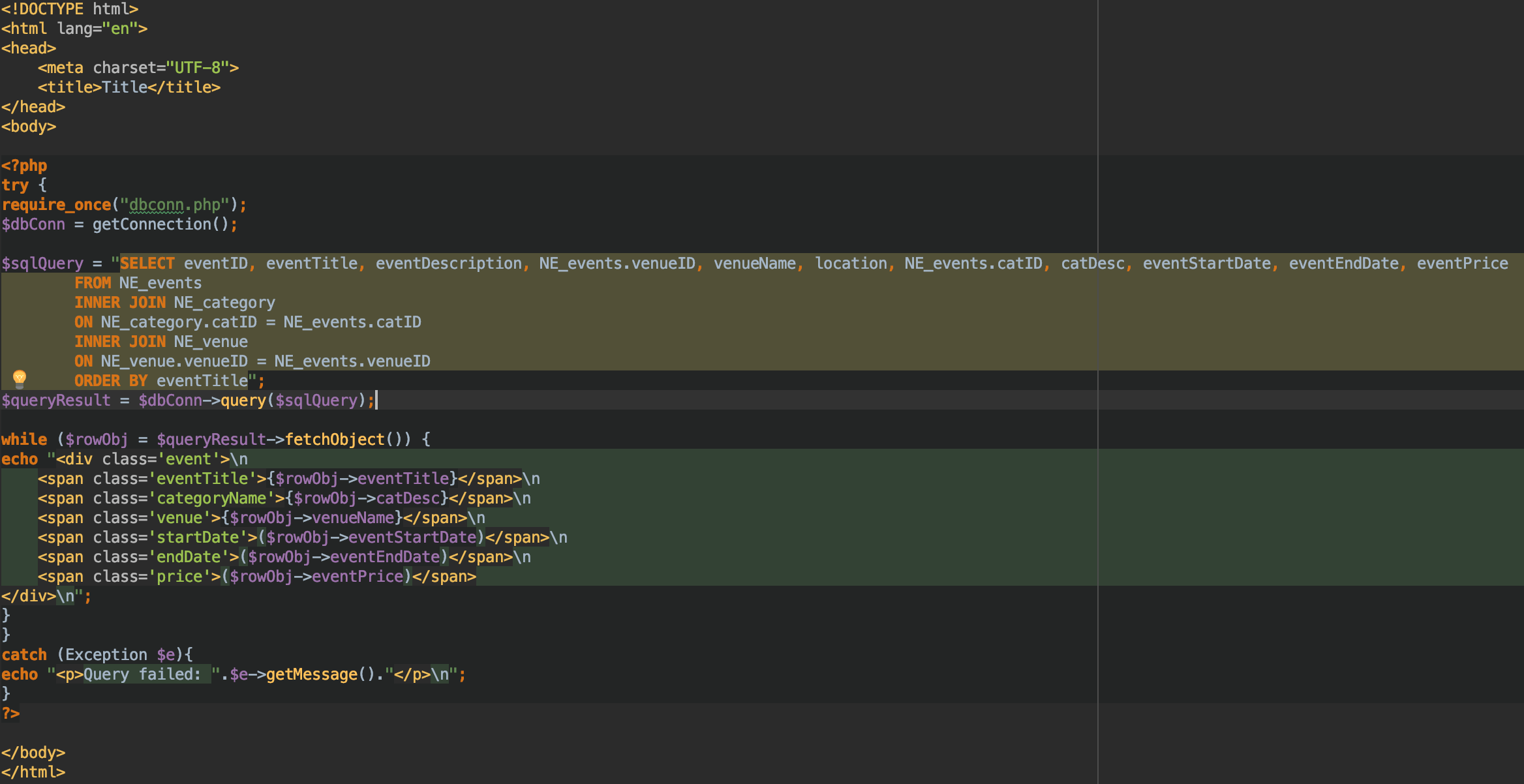Click venueName in the SELECT list

pyautogui.click(x=755, y=264)
